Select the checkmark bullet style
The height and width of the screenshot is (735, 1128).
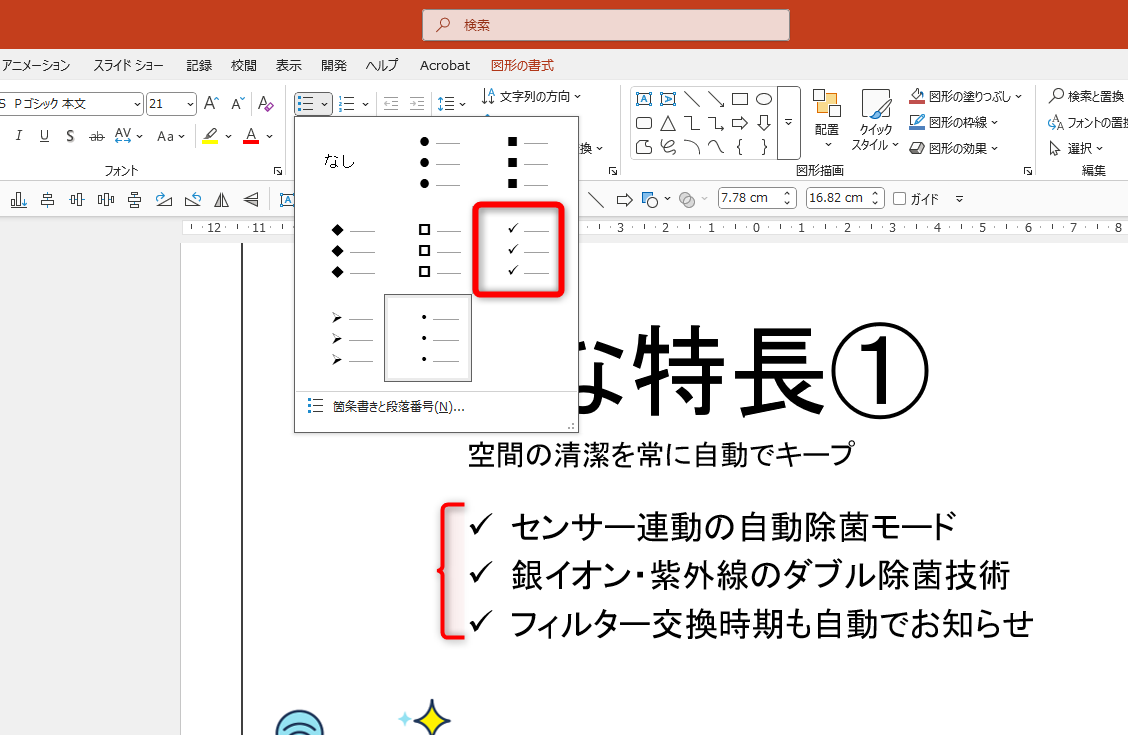point(517,250)
